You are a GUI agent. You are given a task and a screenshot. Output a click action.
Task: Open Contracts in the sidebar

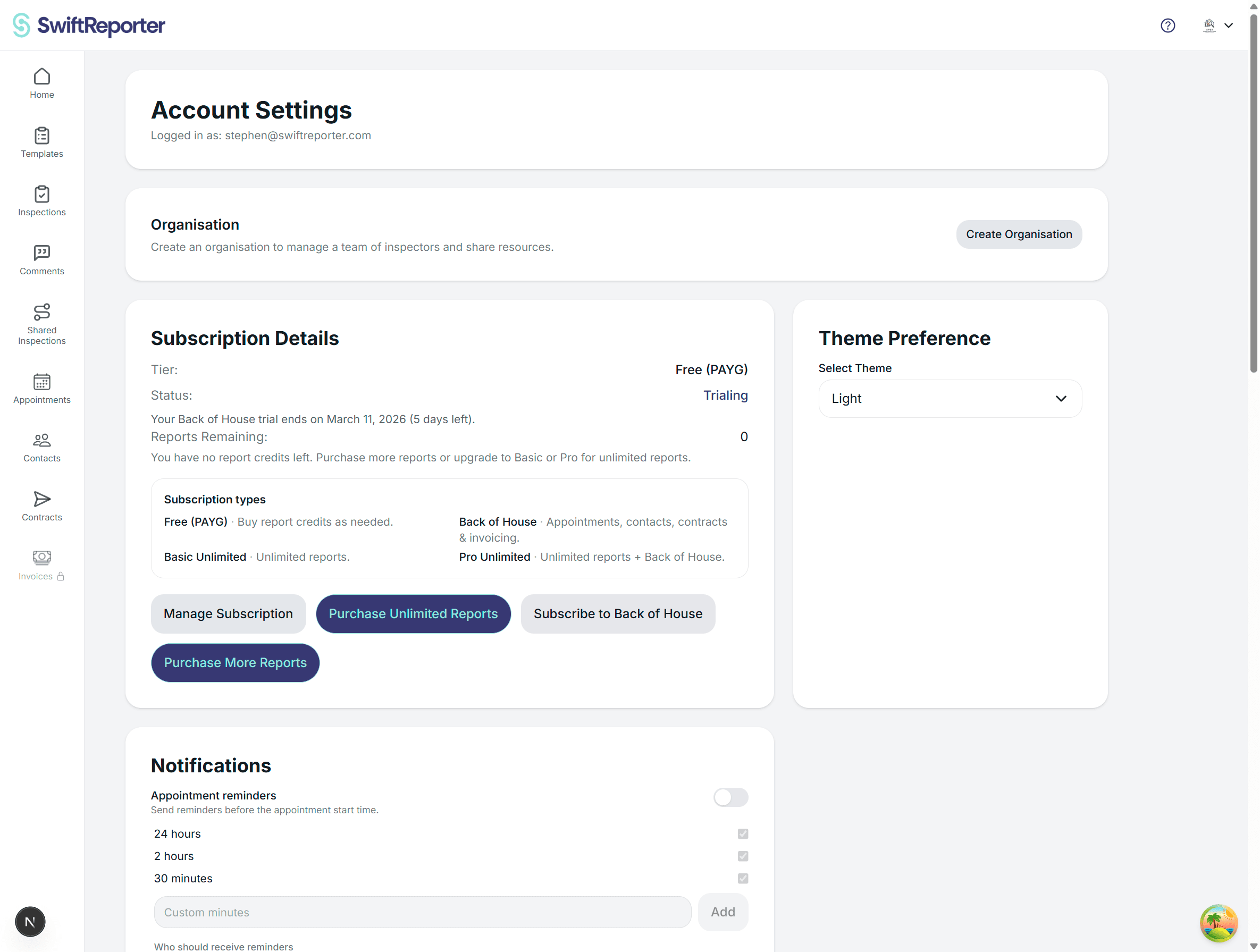42,506
